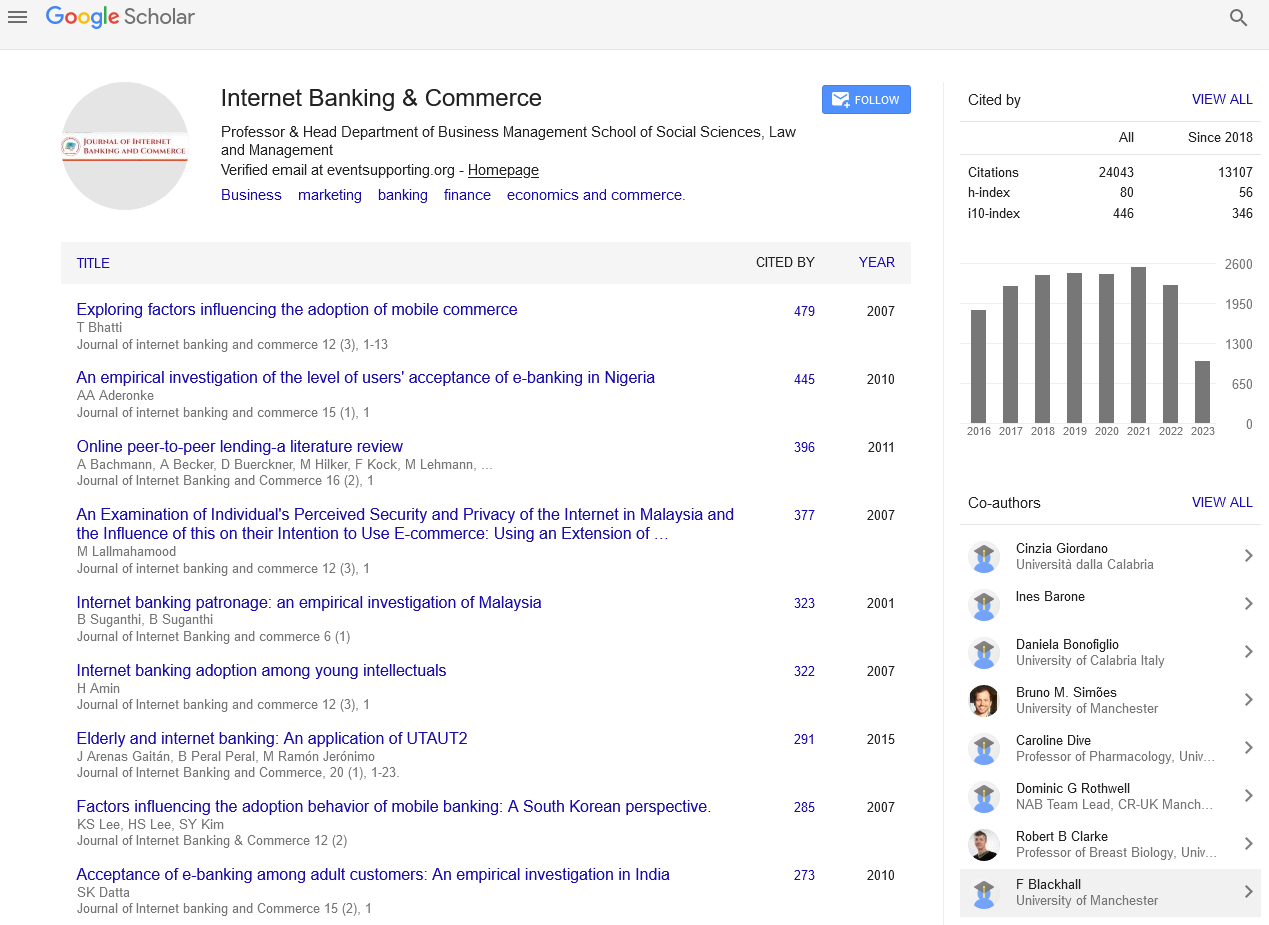Viewport: 1269px width, 925px height.
Task: Sort publications by Title column
Action: [93, 263]
